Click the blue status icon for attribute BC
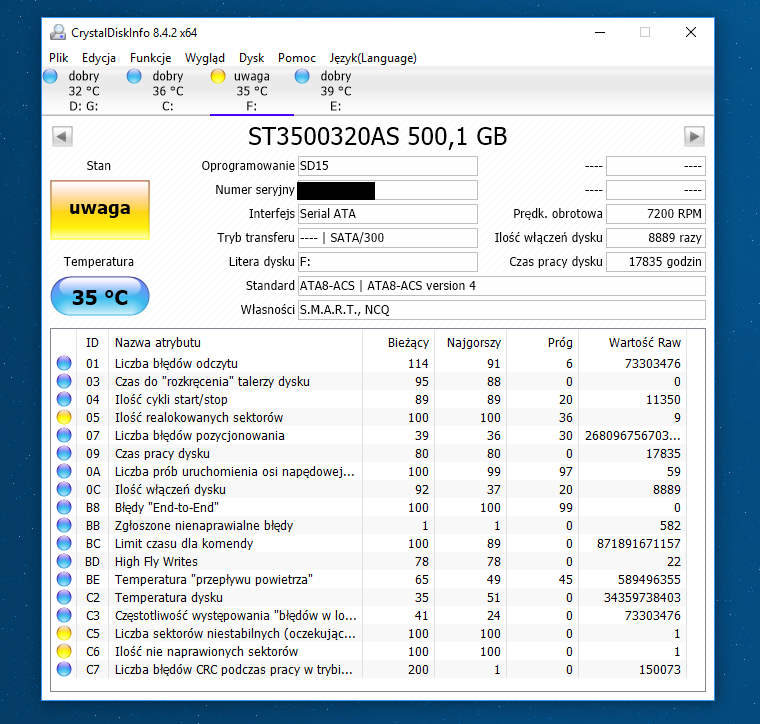The height and width of the screenshot is (724, 760). [64, 543]
